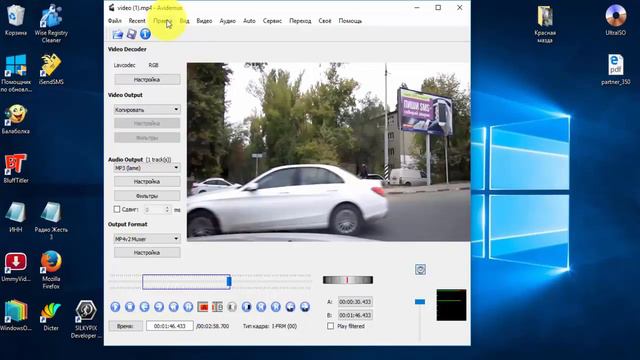
Task: Click the audio level meter display
Action: [451, 305]
